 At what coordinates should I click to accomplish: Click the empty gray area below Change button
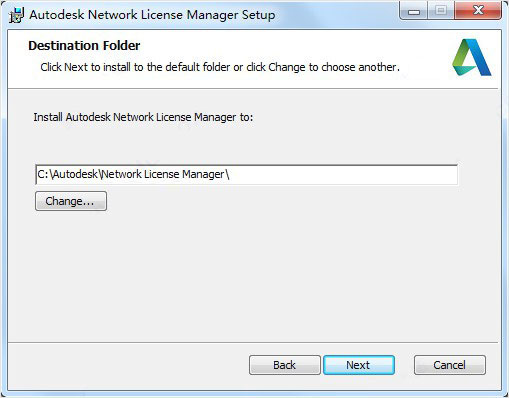click(233, 273)
